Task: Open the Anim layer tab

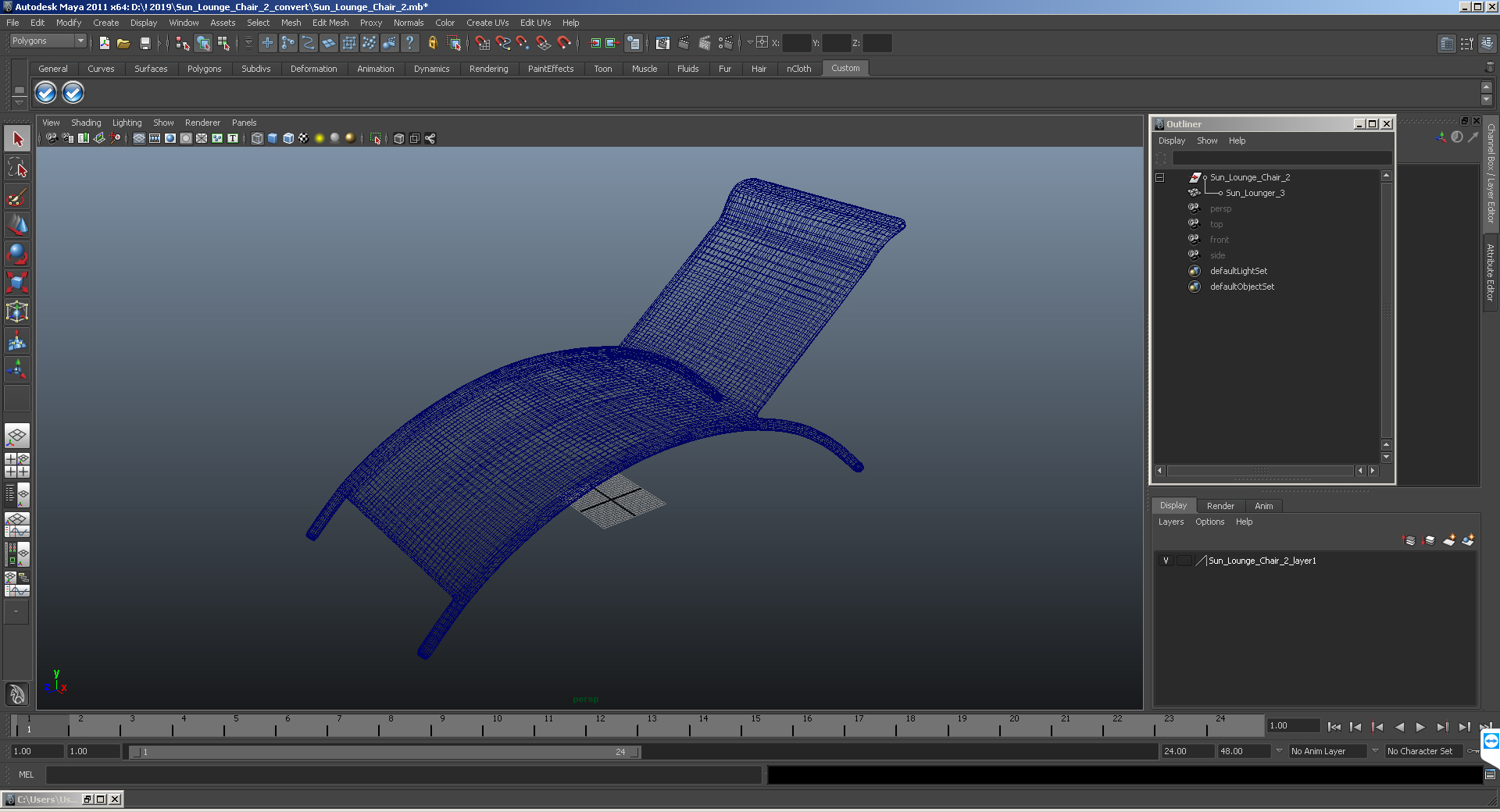Action: [1263, 506]
